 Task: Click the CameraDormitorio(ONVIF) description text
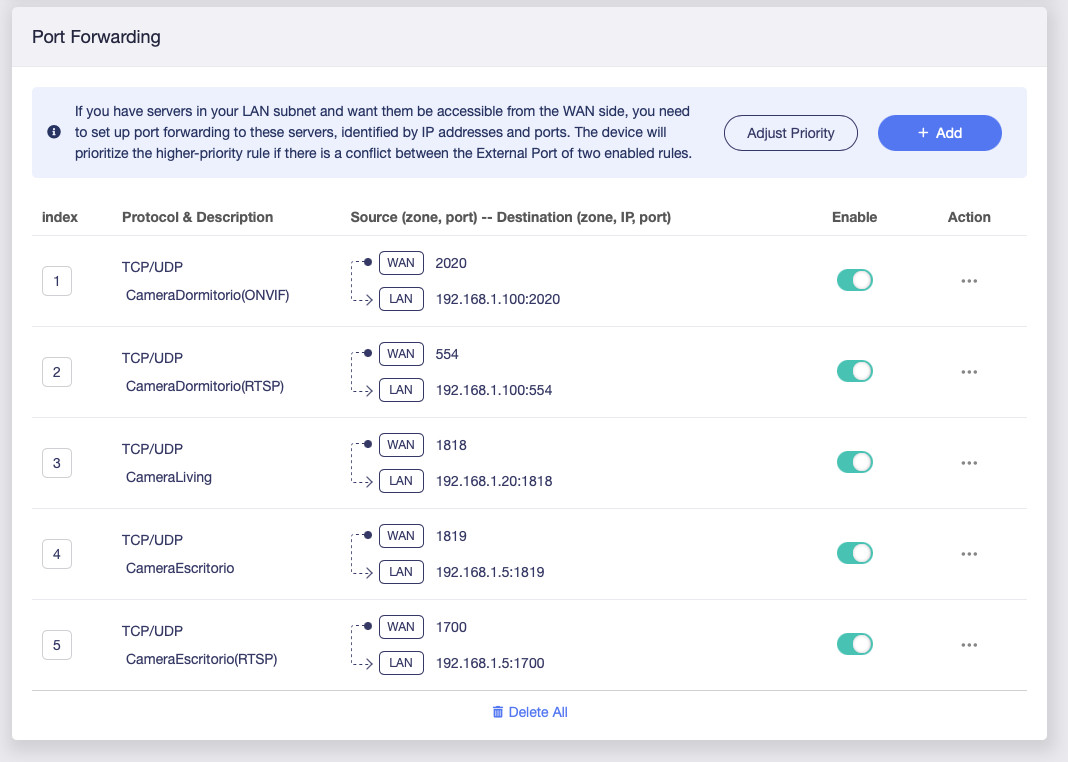(207, 296)
